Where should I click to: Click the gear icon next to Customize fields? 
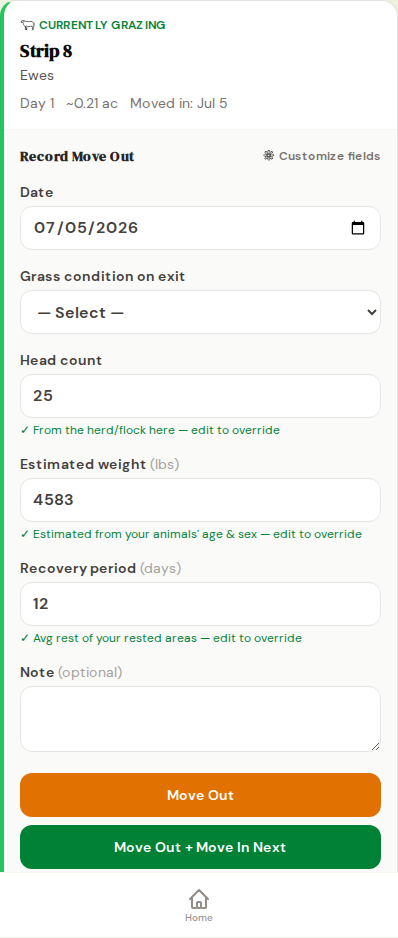click(x=269, y=156)
